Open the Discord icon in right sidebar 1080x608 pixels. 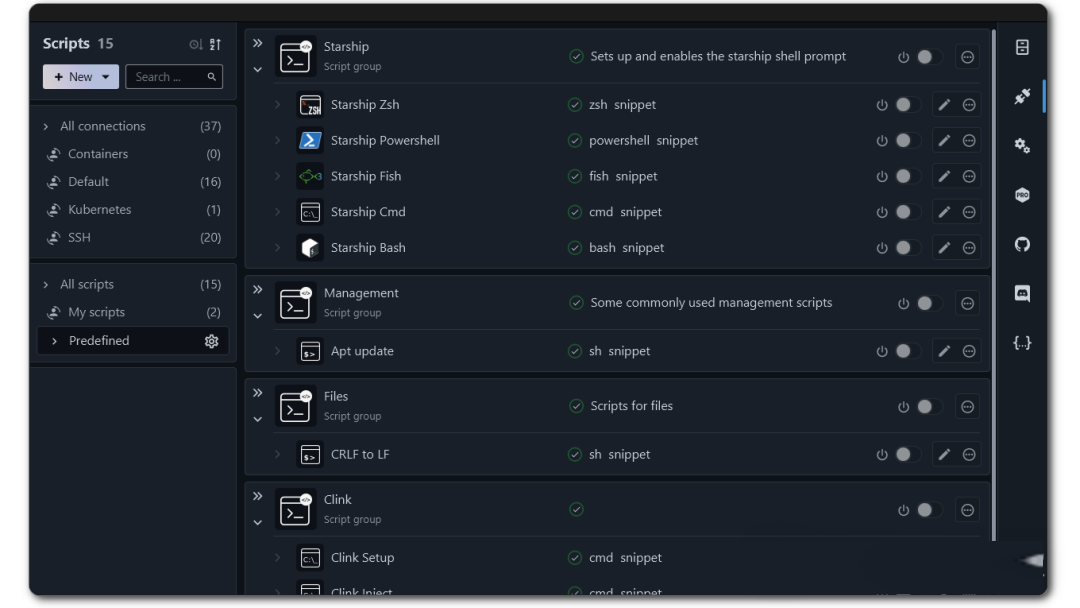1022,294
